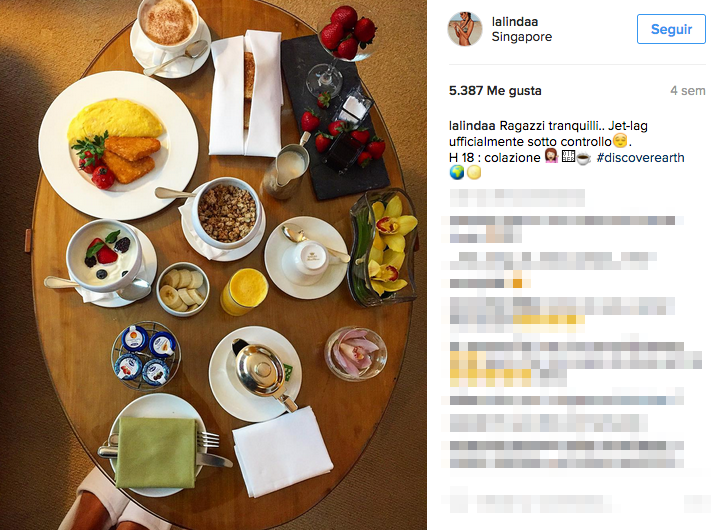Click the cappuccino cup in the photo
The image size is (723, 530).
click(169, 23)
